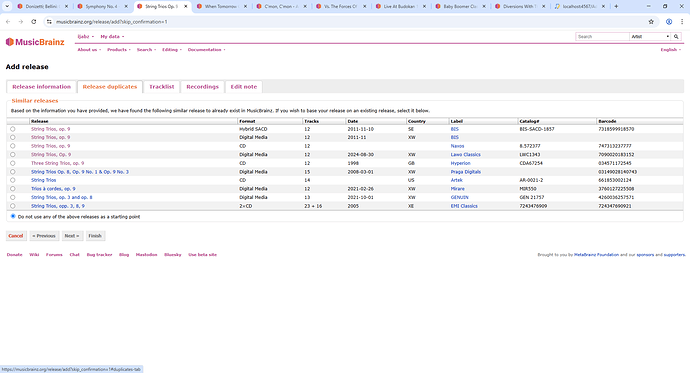690x373 pixels.
Task: Expand the Editing menu
Action: [x=172, y=50]
